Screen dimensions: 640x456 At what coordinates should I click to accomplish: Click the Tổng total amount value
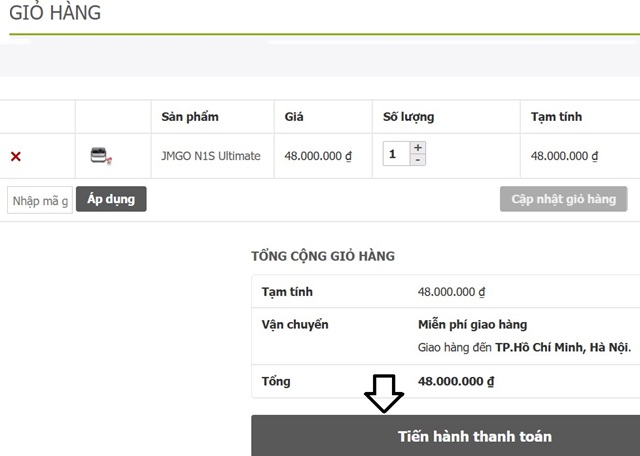[456, 382]
